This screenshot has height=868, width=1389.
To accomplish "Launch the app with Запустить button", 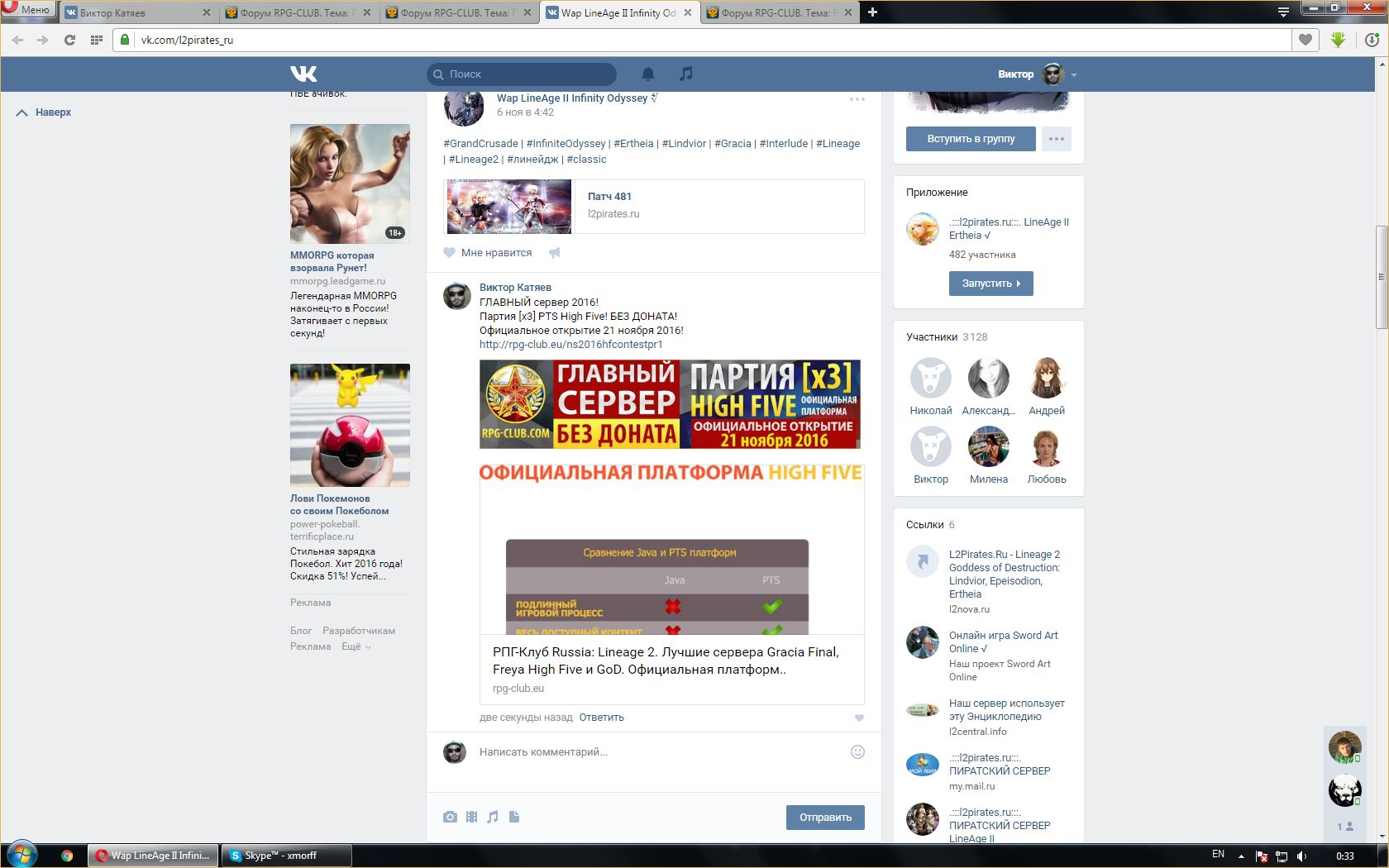I will (x=990, y=284).
